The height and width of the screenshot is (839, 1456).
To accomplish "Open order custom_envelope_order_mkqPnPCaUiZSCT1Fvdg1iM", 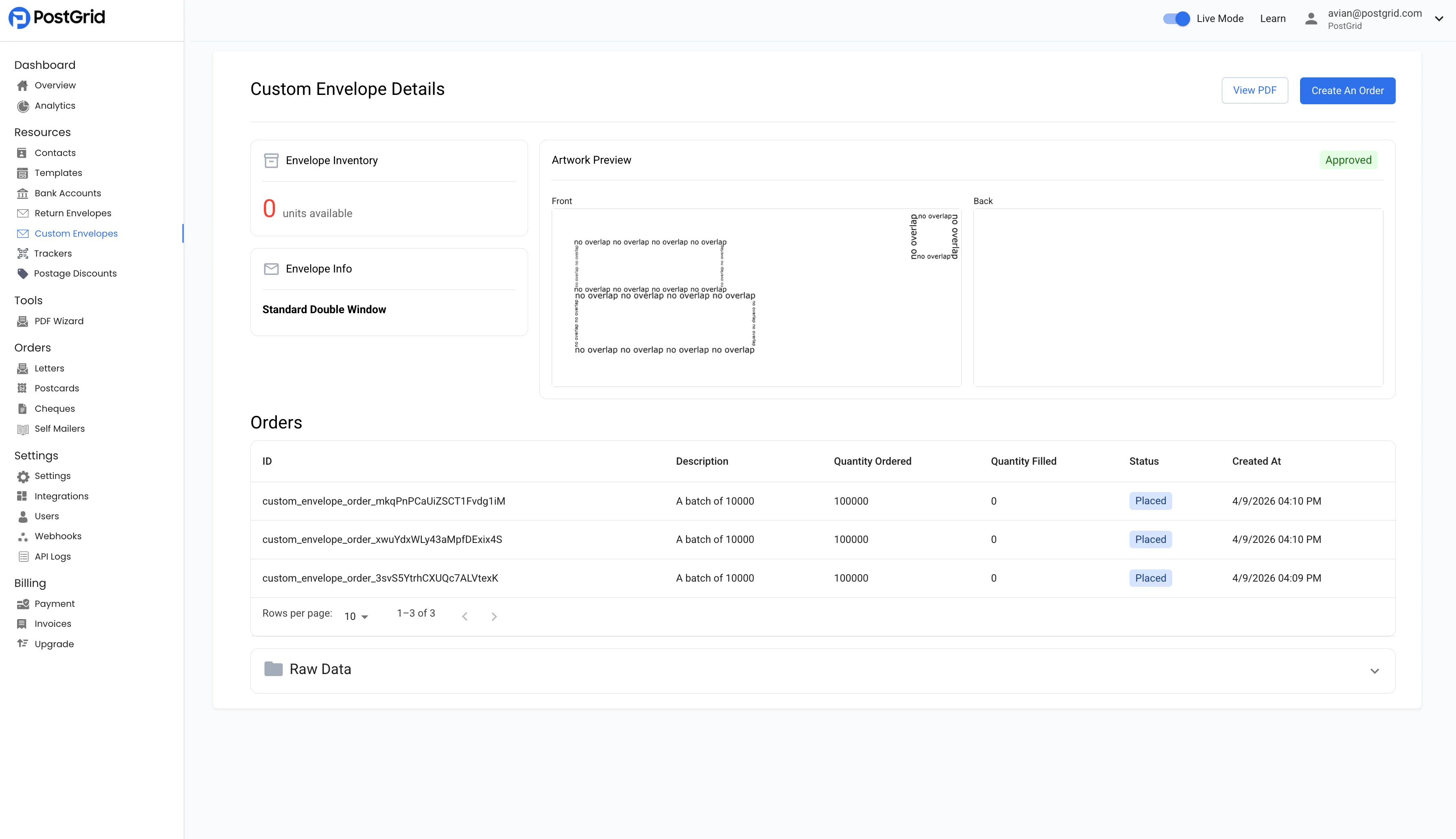I will click(384, 501).
